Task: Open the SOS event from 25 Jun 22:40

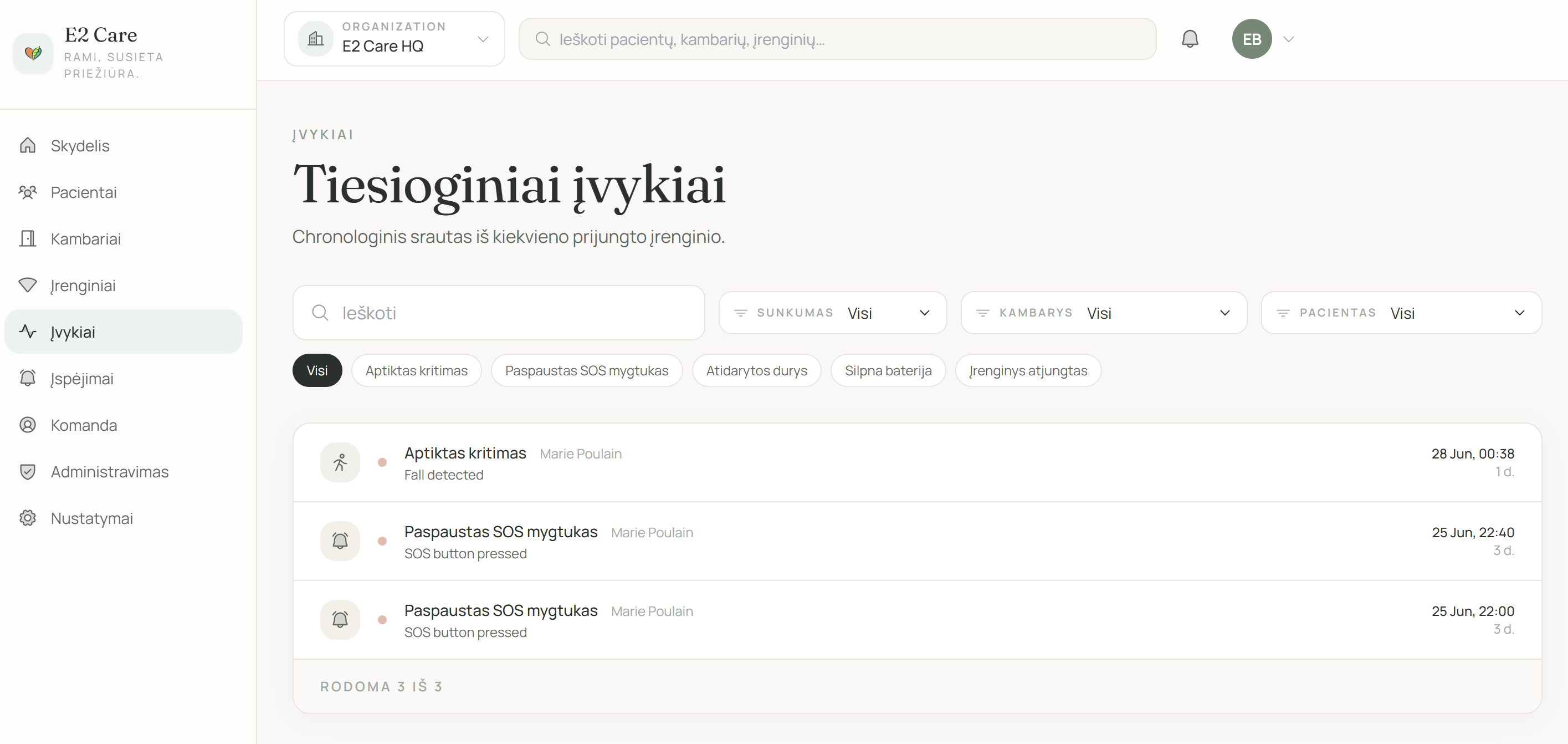Action: click(x=916, y=541)
